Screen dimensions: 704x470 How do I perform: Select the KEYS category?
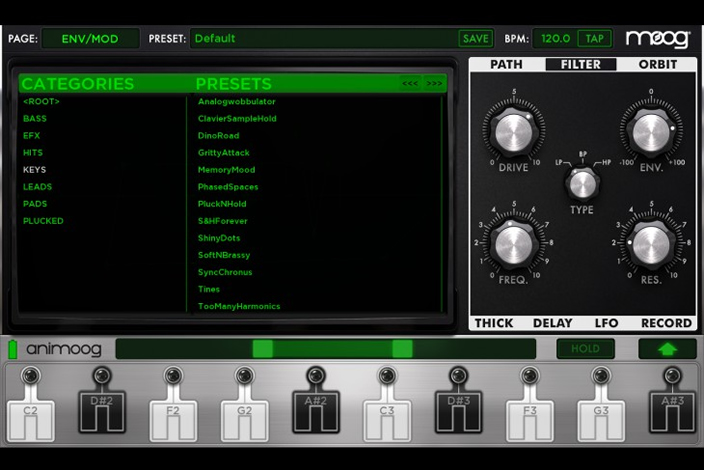click(35, 170)
